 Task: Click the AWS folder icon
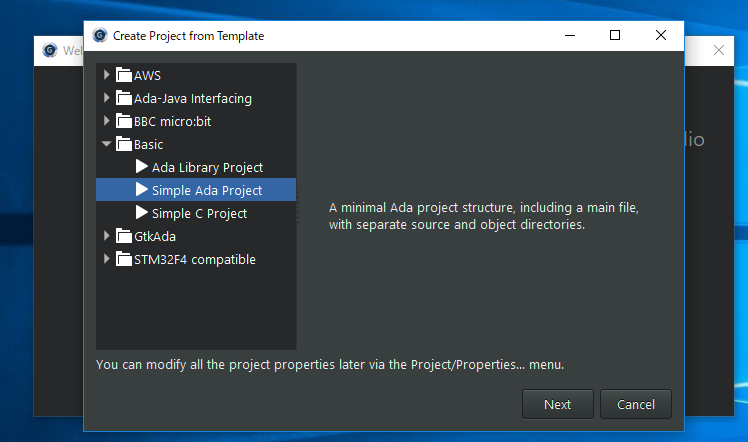pyautogui.click(x=124, y=75)
